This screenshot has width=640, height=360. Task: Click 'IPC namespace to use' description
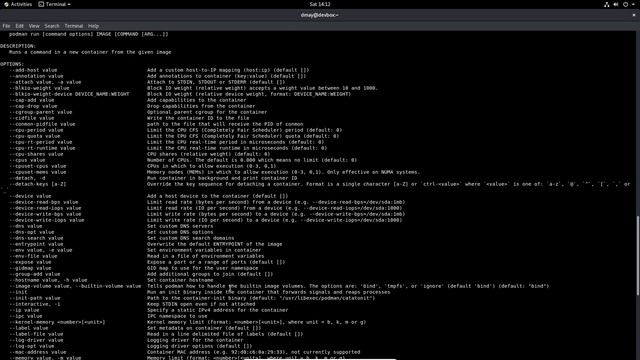click(177, 316)
